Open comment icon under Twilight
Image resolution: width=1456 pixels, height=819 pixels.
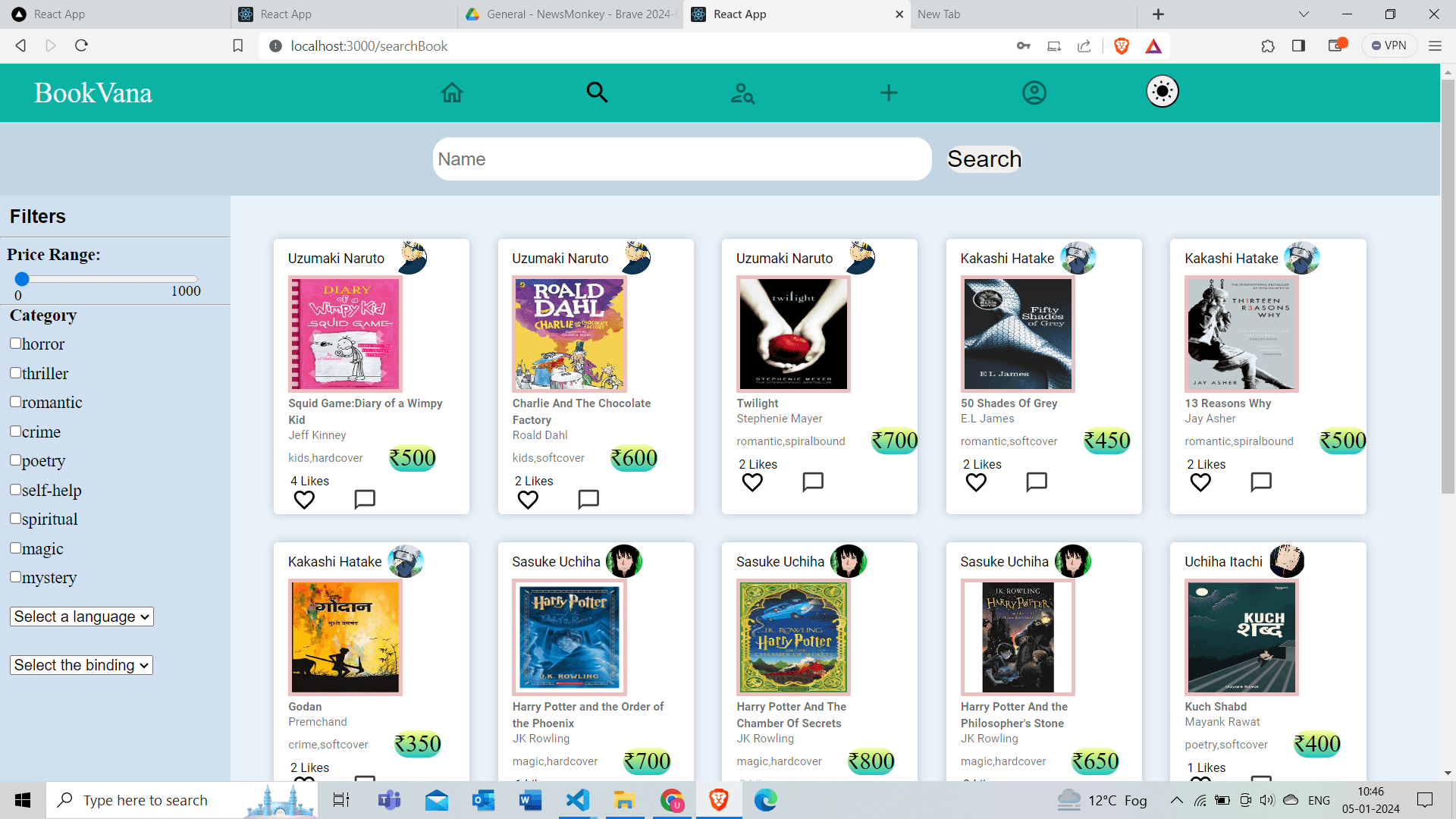(x=813, y=482)
